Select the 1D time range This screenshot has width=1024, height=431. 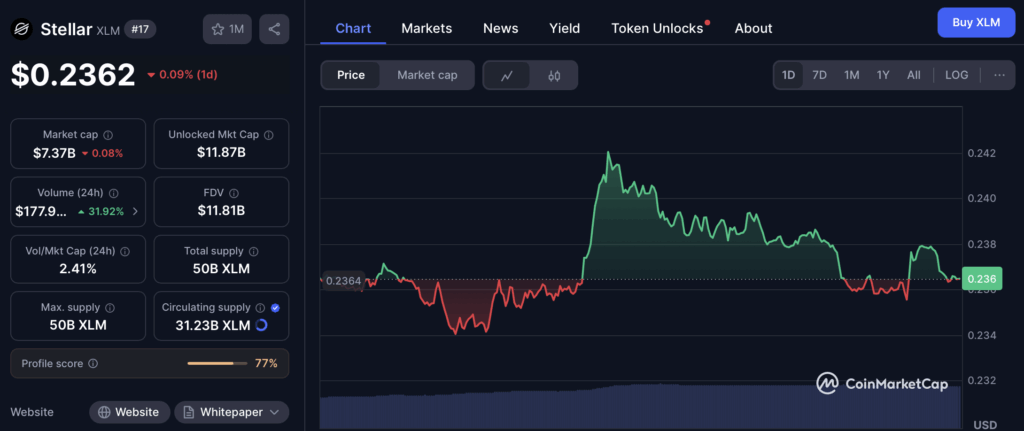click(789, 75)
